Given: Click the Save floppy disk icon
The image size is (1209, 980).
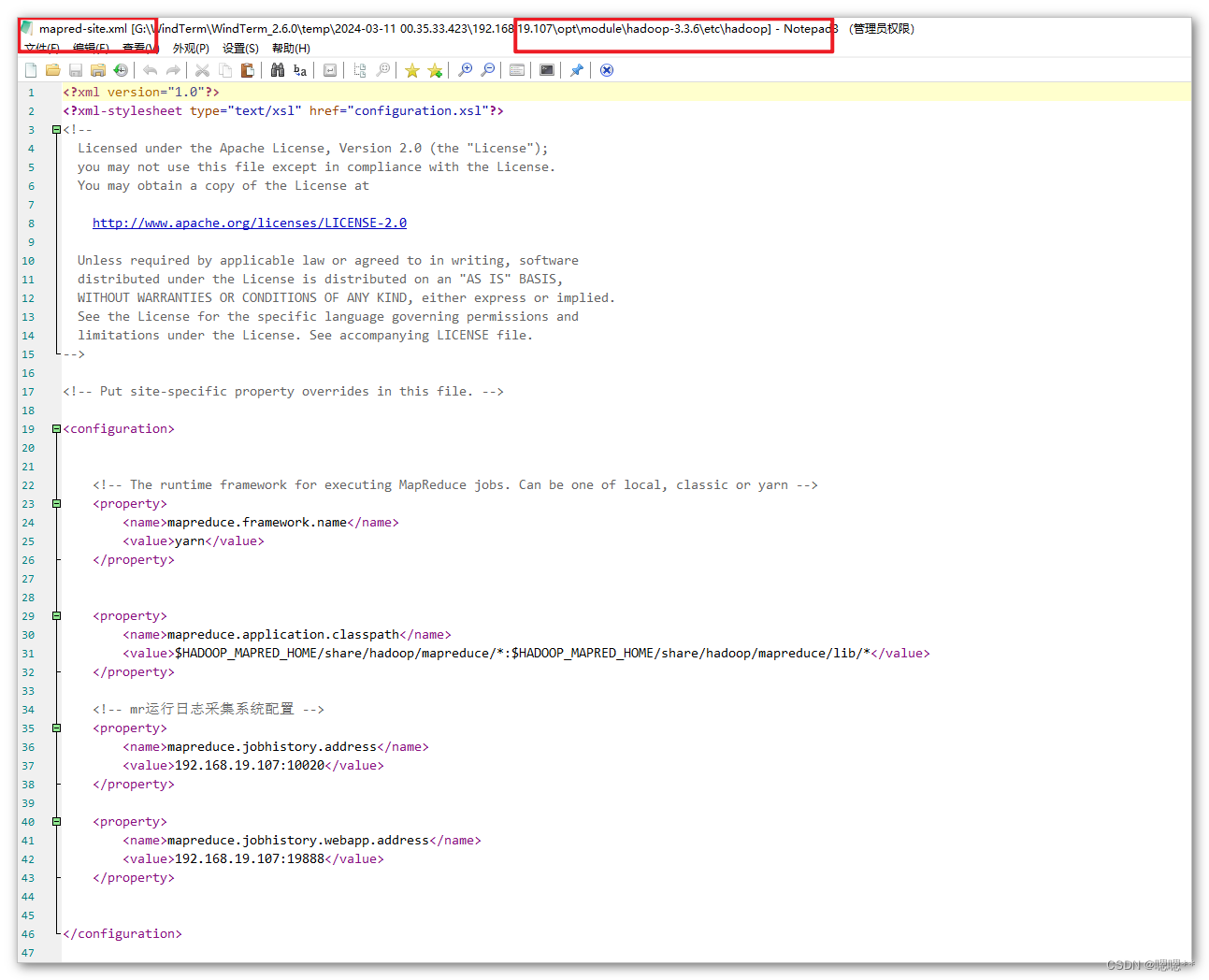Looking at the screenshot, I should (x=76, y=70).
